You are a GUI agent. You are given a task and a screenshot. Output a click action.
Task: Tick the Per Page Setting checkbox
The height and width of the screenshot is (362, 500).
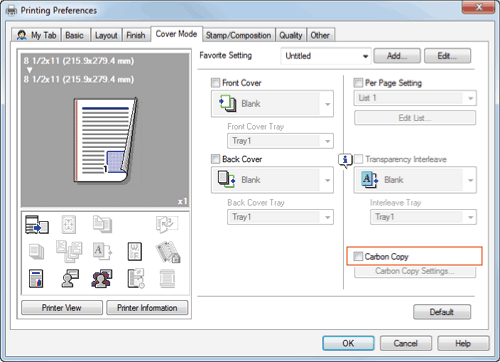(x=358, y=82)
